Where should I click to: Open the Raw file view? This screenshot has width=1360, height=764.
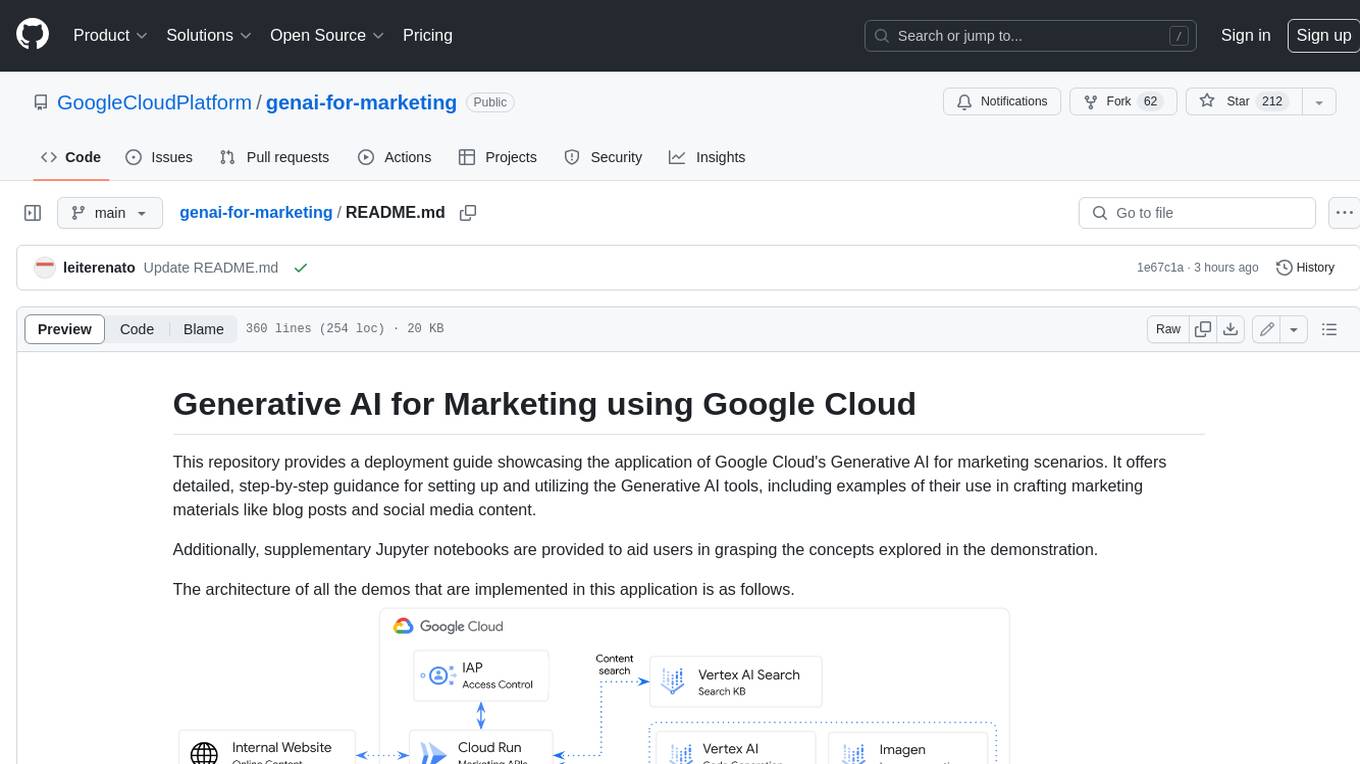pos(1168,329)
